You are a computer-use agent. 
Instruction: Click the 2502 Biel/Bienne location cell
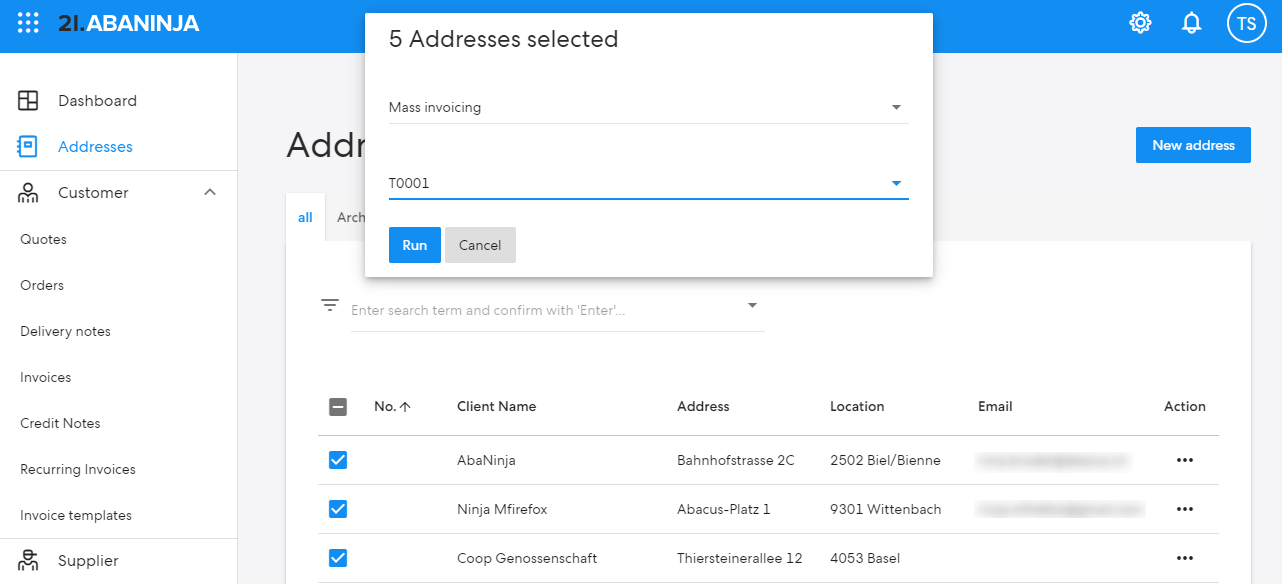point(885,461)
